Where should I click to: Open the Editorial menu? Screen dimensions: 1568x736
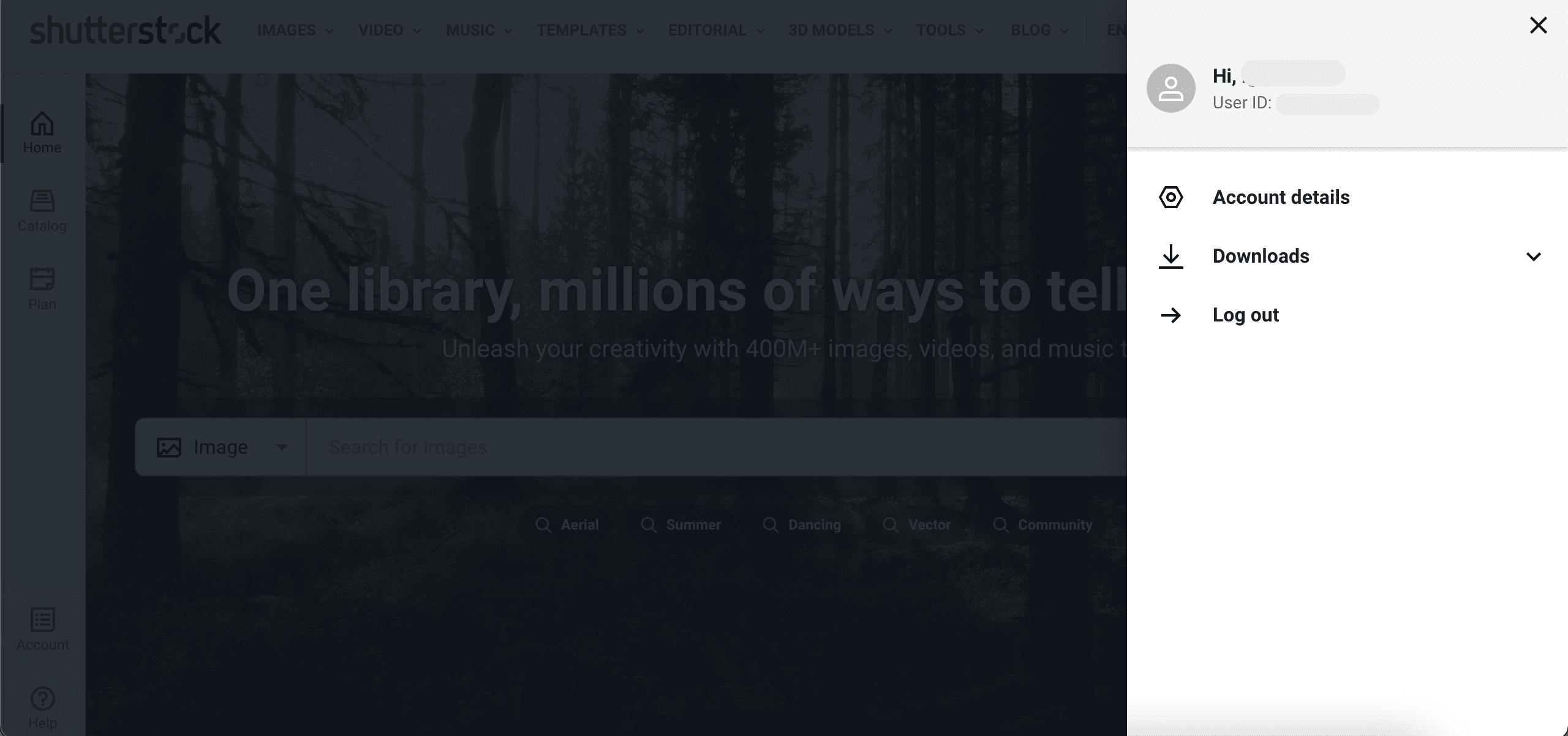pyautogui.click(x=716, y=30)
